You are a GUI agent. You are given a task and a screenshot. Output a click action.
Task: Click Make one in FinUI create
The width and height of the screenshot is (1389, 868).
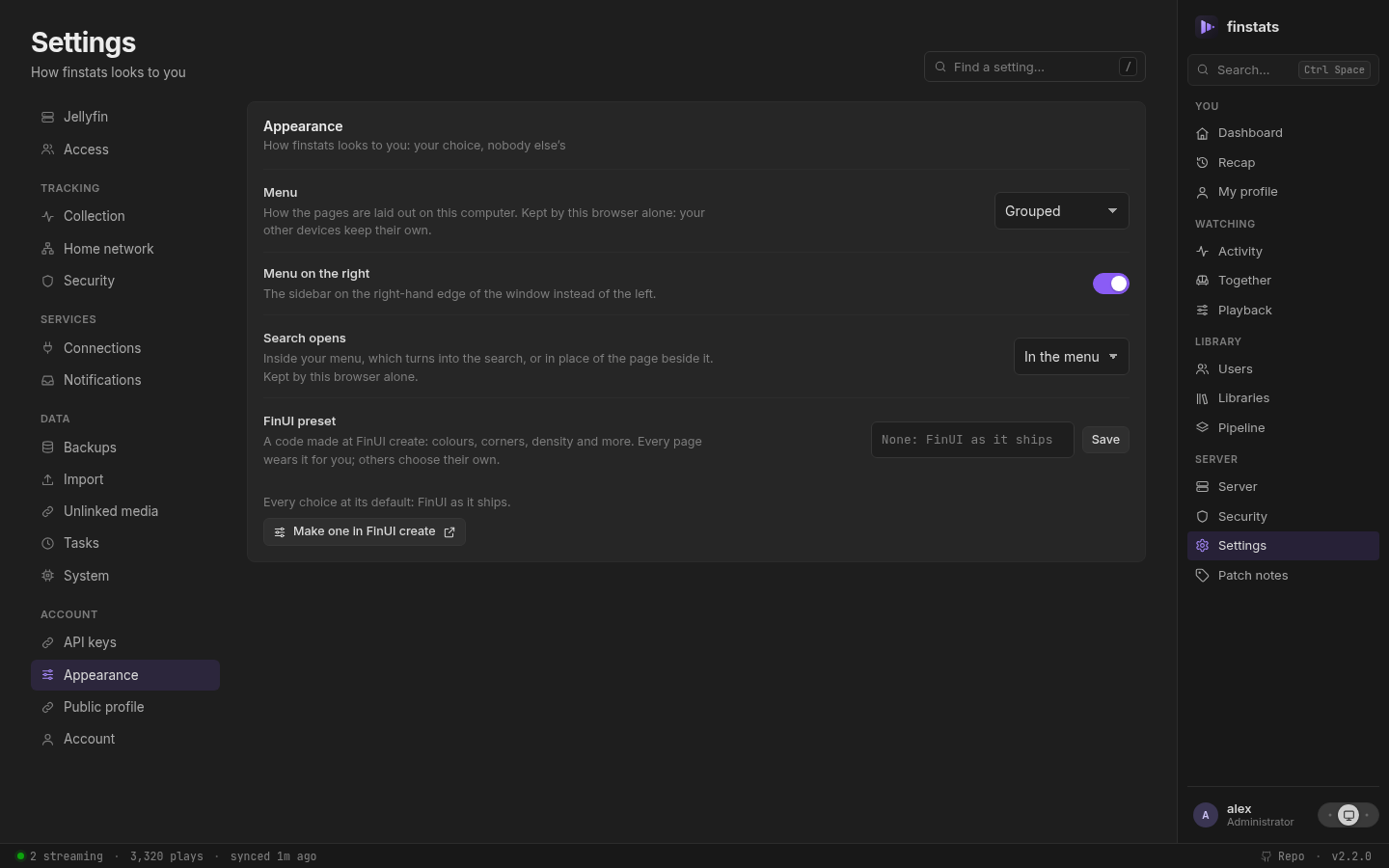[x=365, y=531]
